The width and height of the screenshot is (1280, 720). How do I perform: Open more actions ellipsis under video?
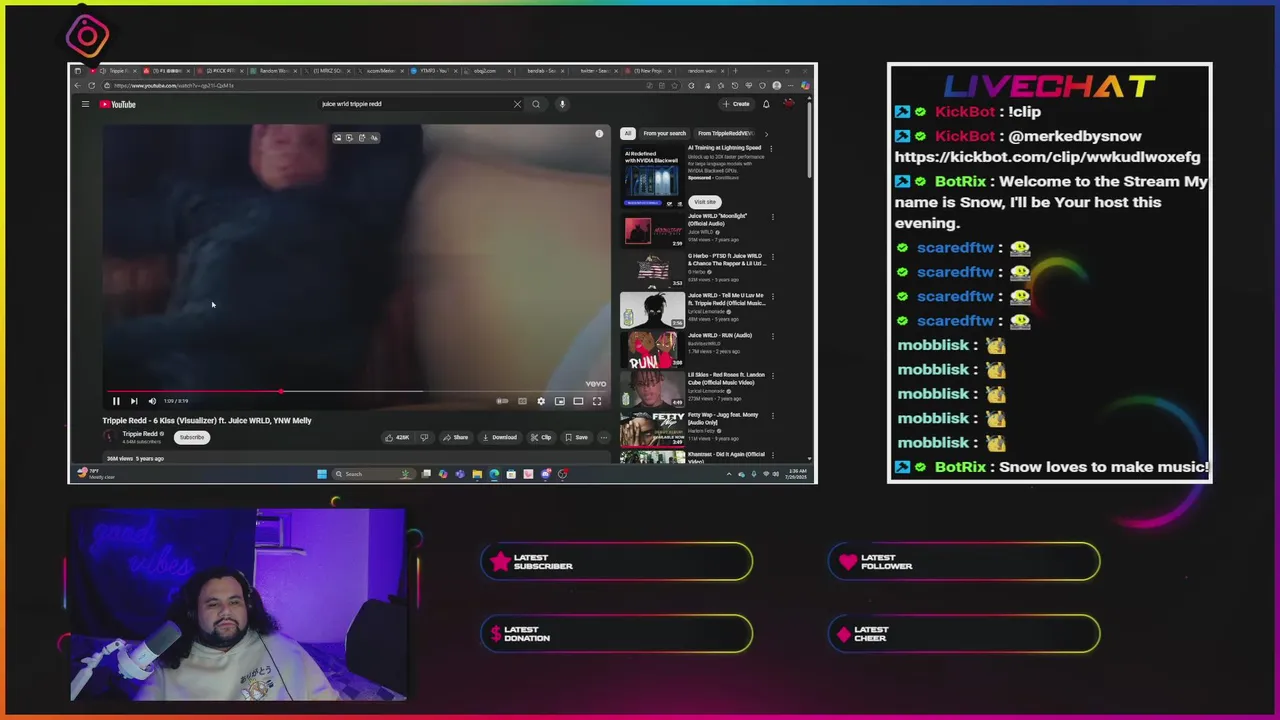pos(603,437)
